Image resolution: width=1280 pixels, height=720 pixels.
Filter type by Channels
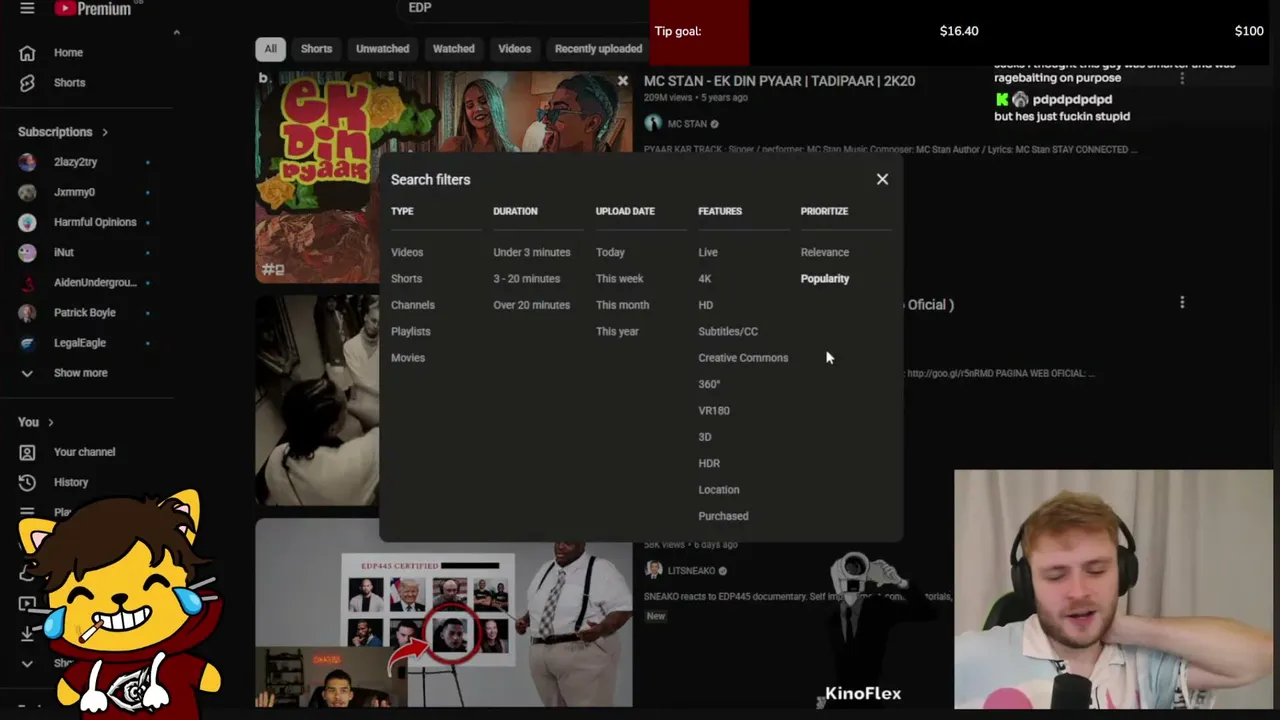click(413, 305)
